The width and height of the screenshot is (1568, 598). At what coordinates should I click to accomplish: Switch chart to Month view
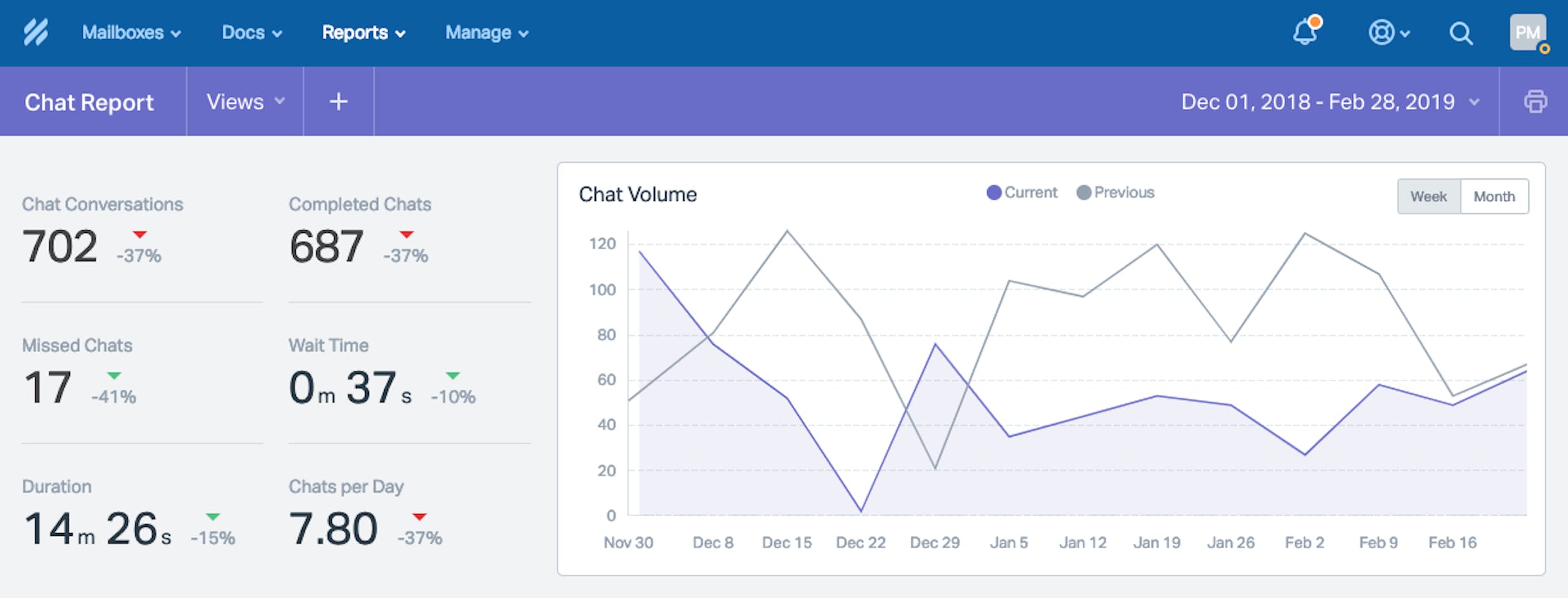click(1494, 196)
